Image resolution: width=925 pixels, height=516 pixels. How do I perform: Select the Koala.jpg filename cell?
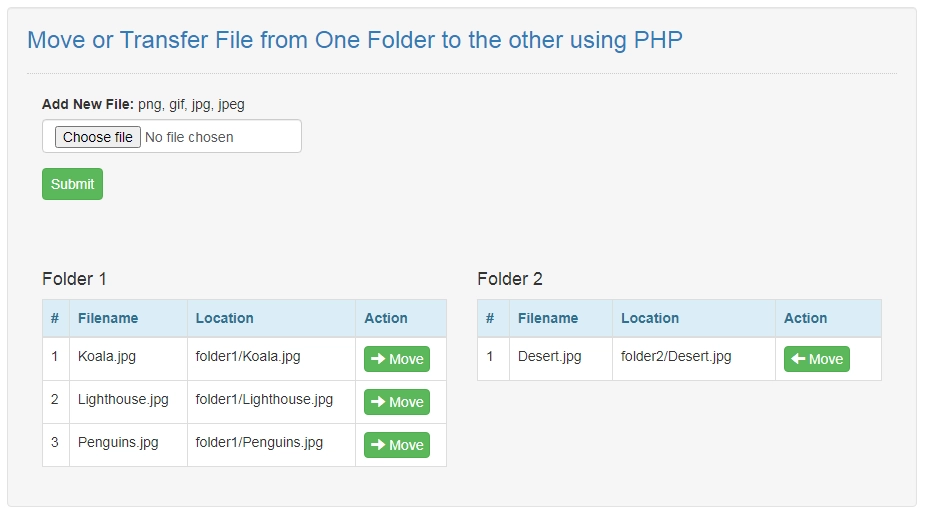click(x=107, y=356)
